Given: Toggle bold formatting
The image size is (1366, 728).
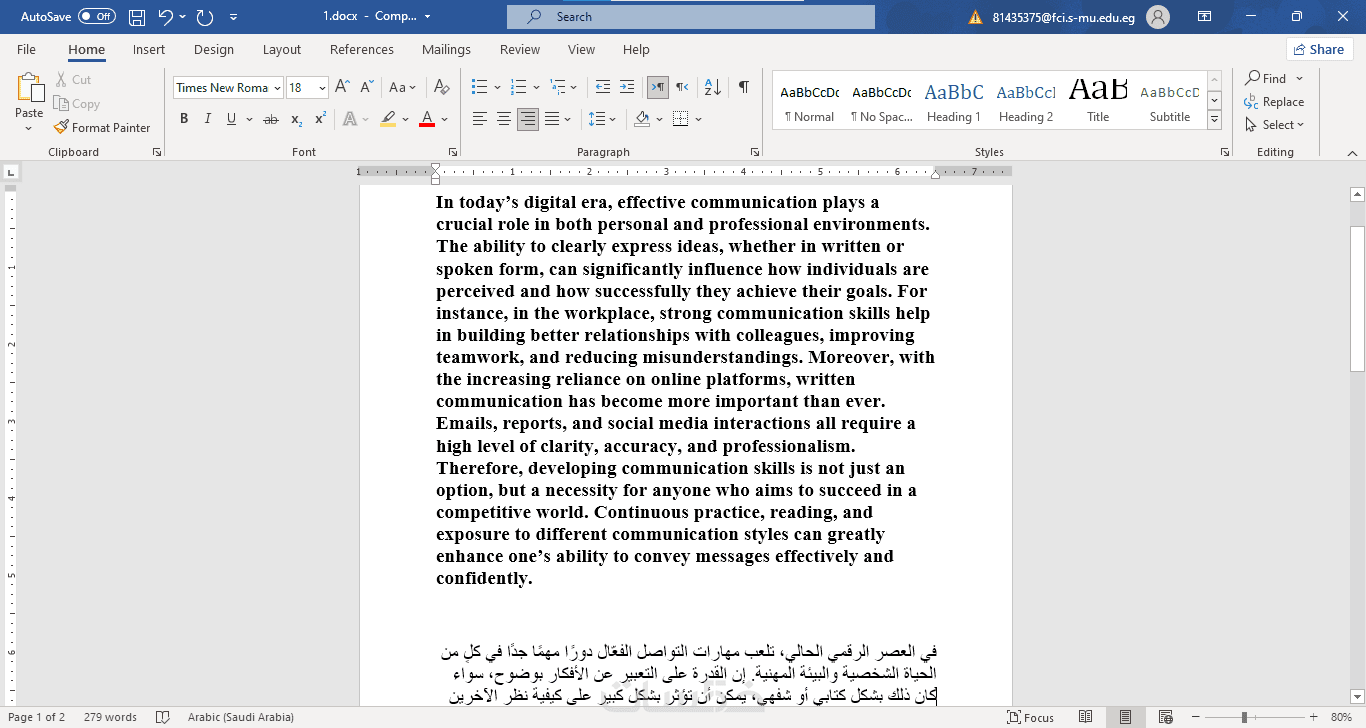Looking at the screenshot, I should pyautogui.click(x=184, y=119).
